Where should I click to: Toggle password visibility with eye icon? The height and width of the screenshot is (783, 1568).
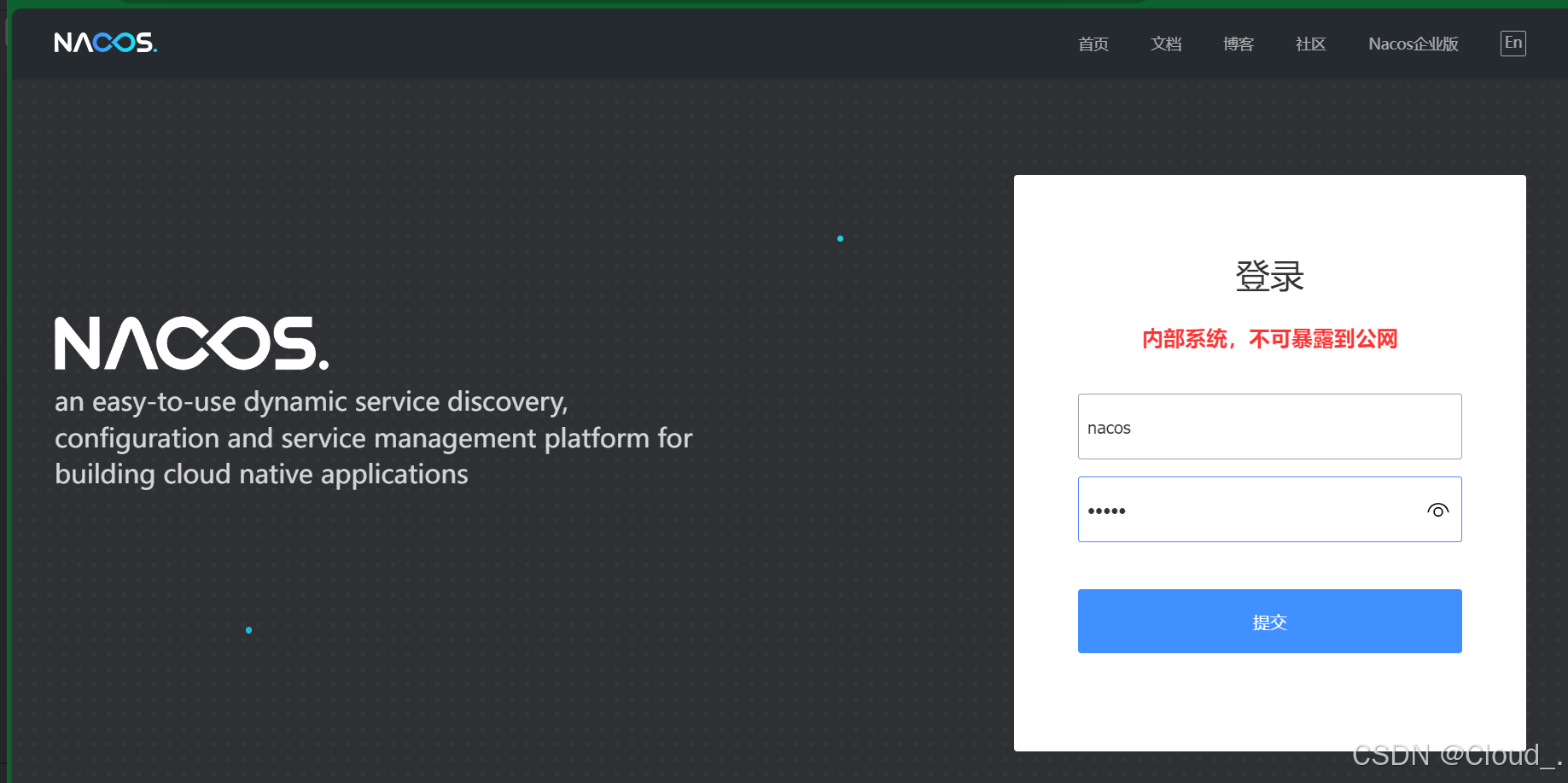click(x=1437, y=511)
